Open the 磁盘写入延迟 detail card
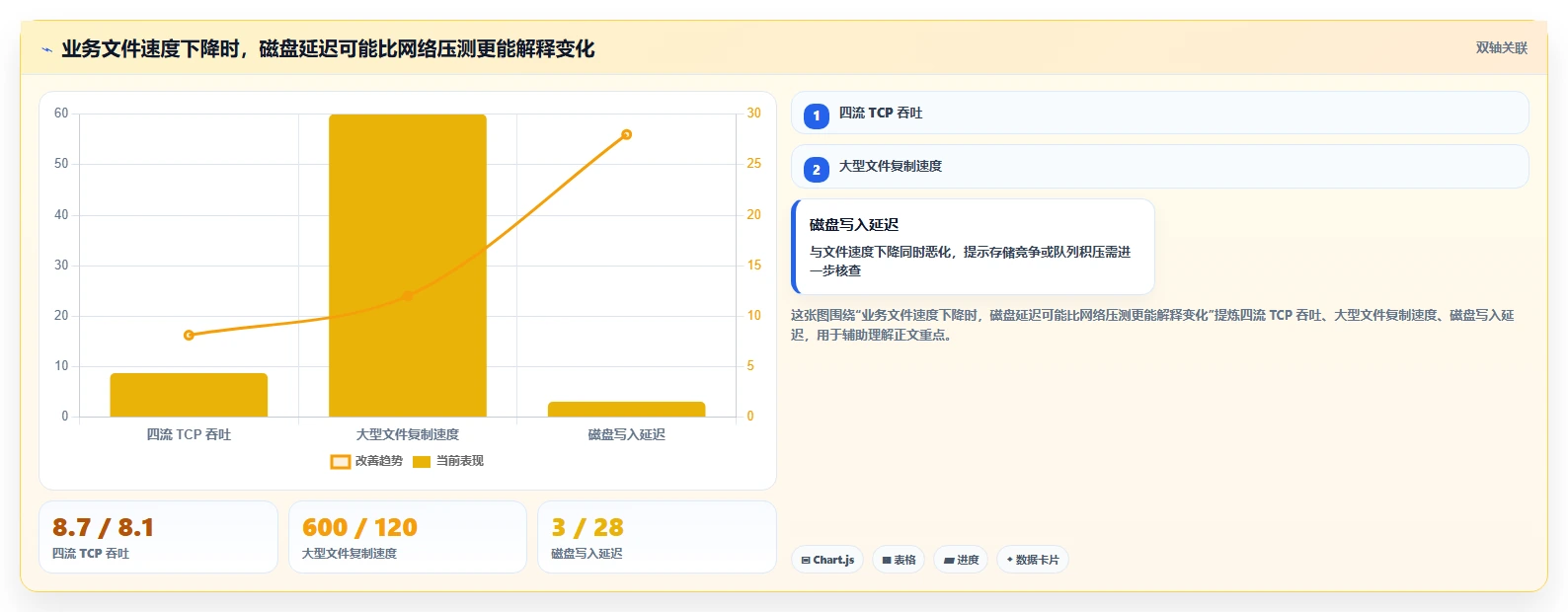The height and width of the screenshot is (612, 1568). 973,247
